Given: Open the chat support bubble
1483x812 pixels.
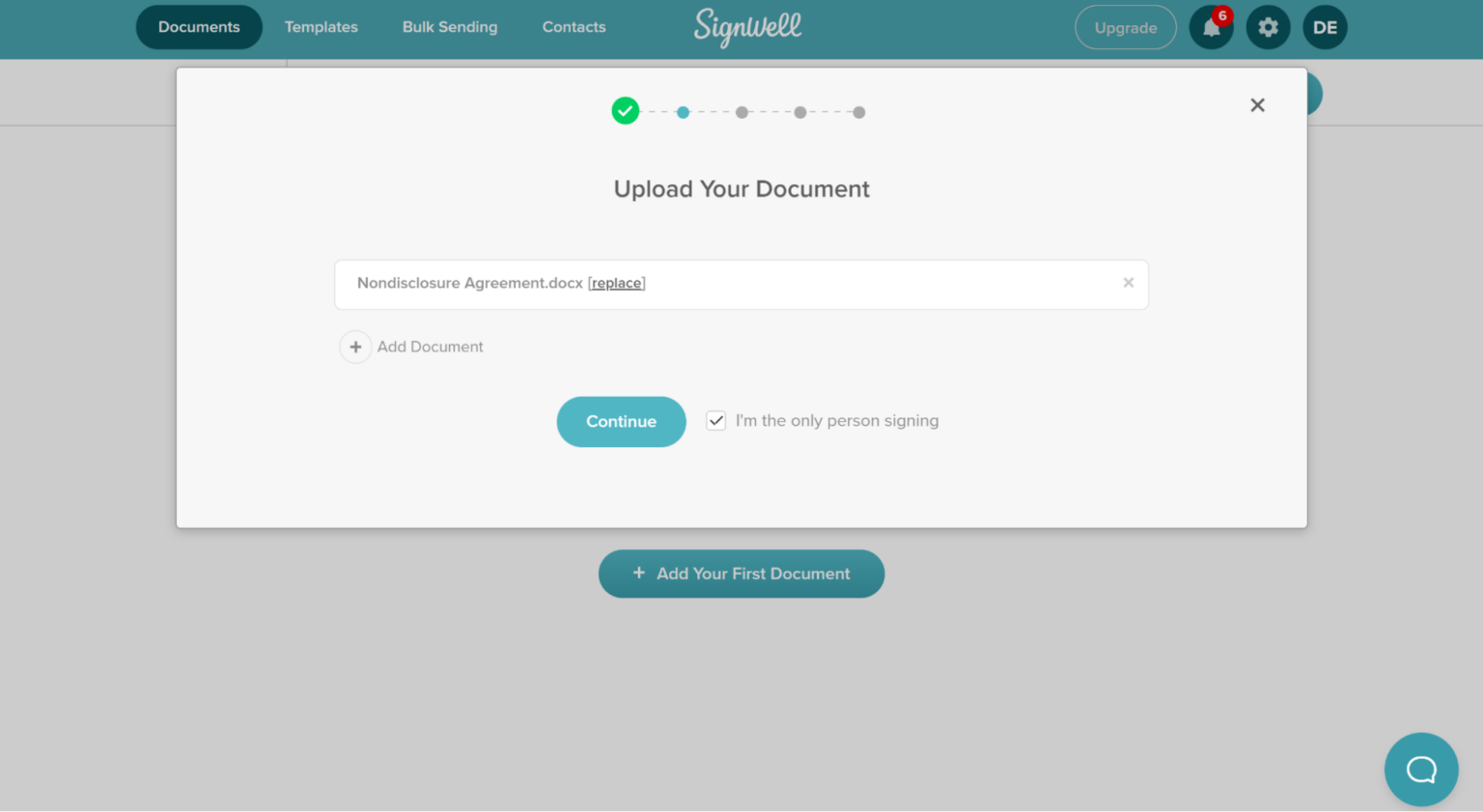Looking at the screenshot, I should point(1420,770).
